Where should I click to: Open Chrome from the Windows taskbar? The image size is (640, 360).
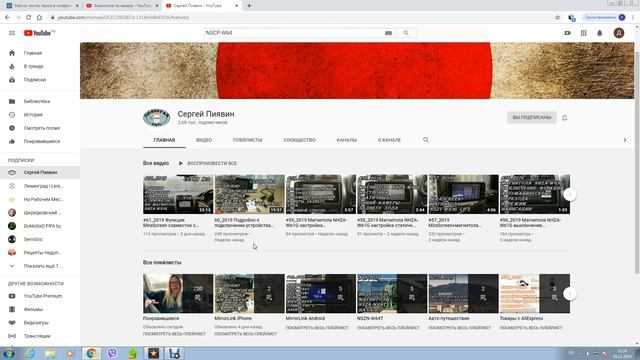pyautogui.click(x=91, y=353)
